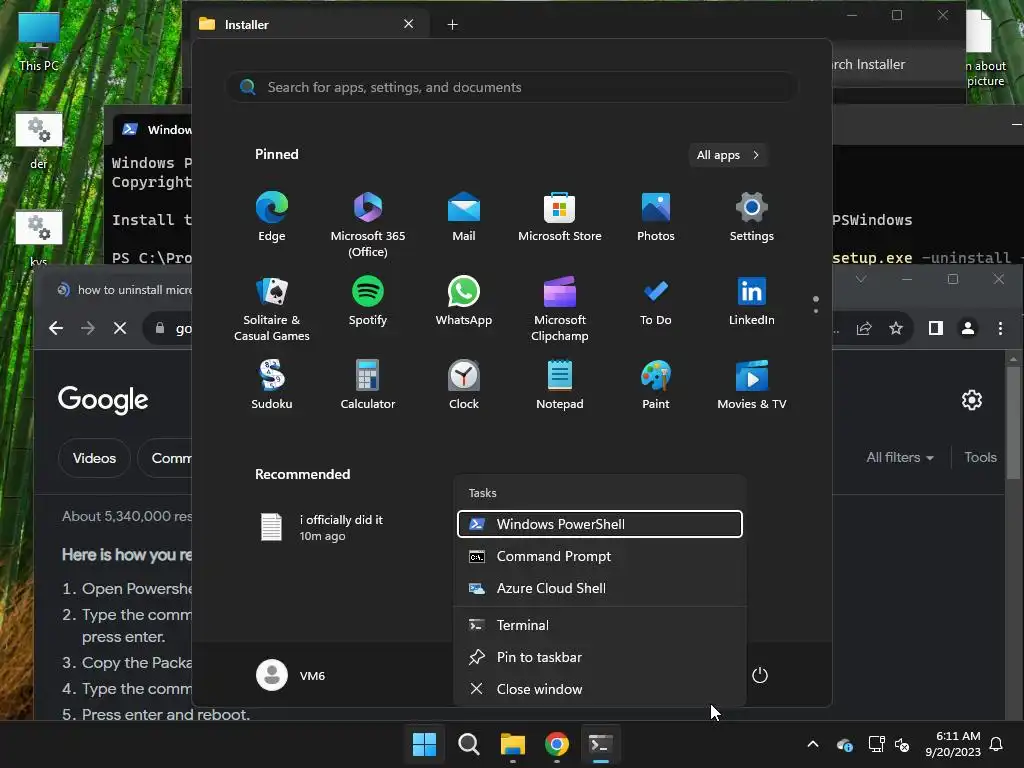Image resolution: width=1024 pixels, height=768 pixels.
Task: Open taskbar Search icon
Action: tap(469, 744)
